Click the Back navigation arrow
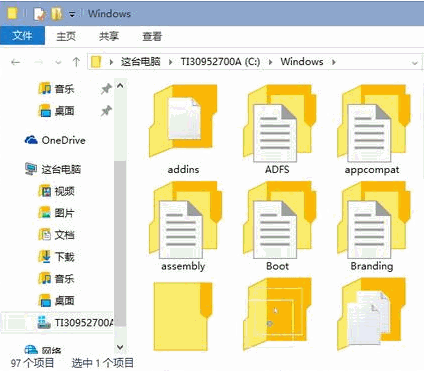Image resolution: width=424 pixels, height=371 pixels. click(x=15, y=62)
